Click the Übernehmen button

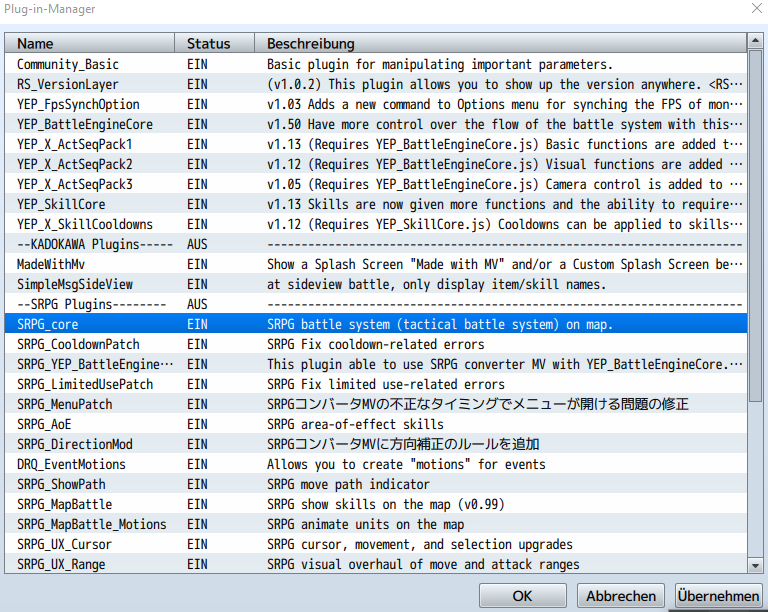pyautogui.click(x=719, y=596)
